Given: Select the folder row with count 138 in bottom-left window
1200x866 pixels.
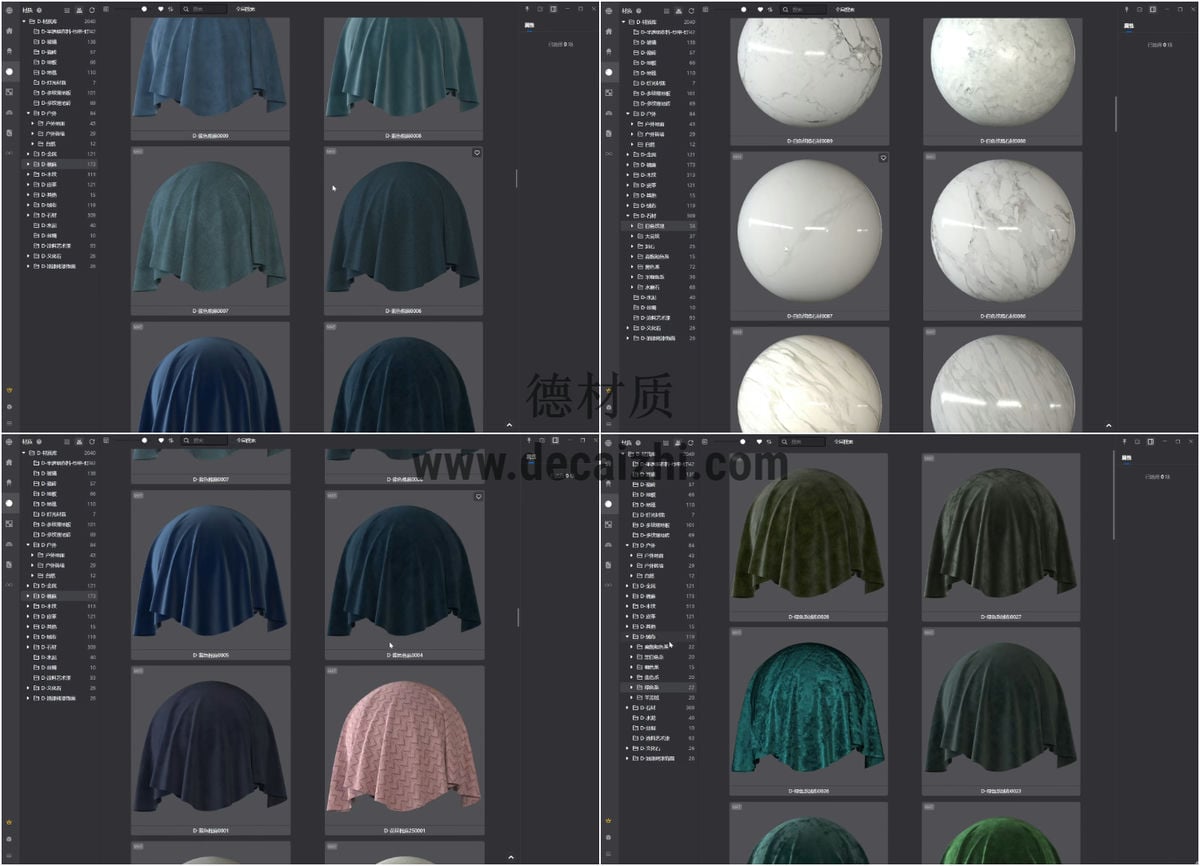Looking at the screenshot, I should click(x=61, y=474).
